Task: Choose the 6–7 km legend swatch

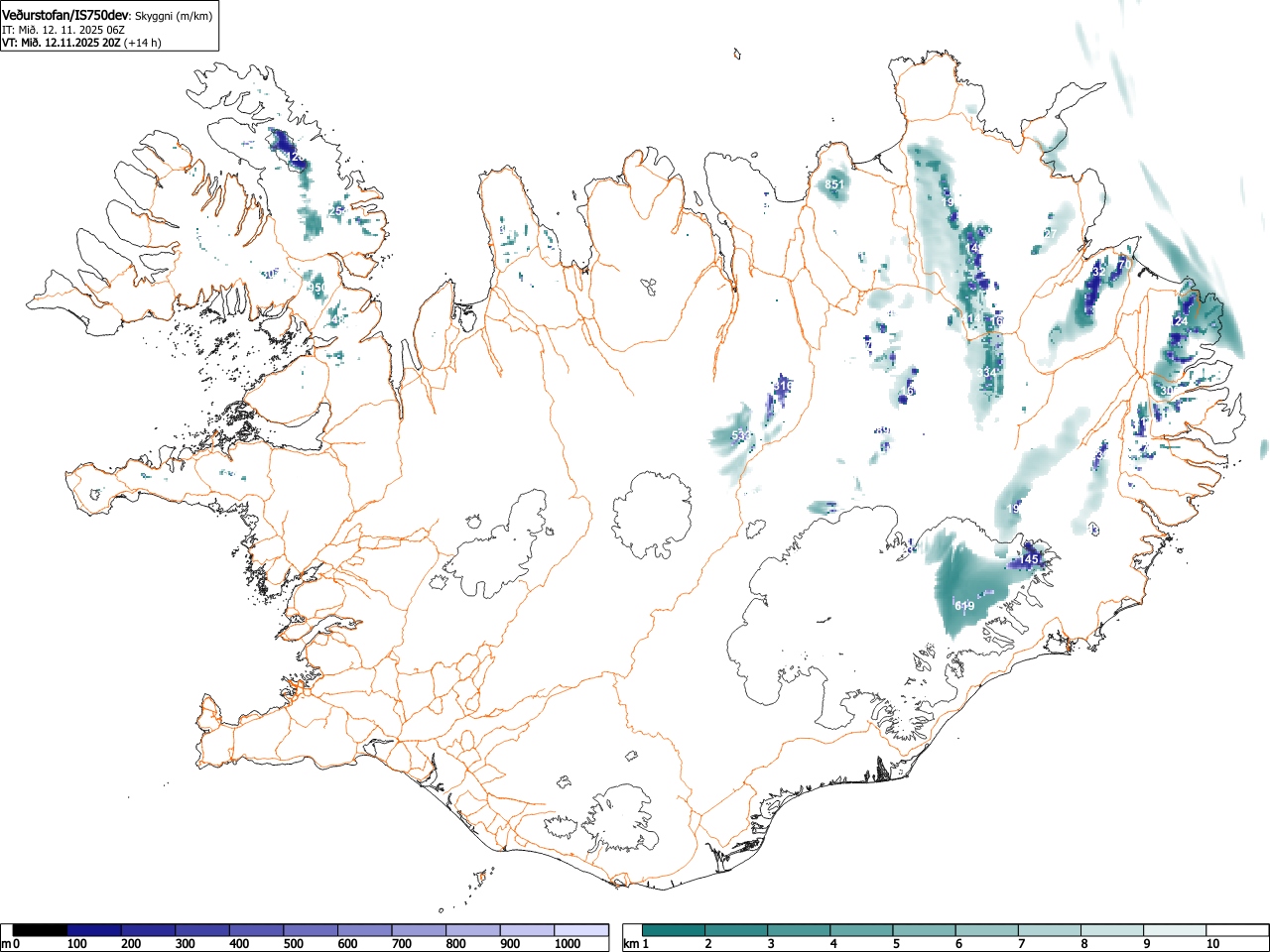Action: click(x=987, y=930)
